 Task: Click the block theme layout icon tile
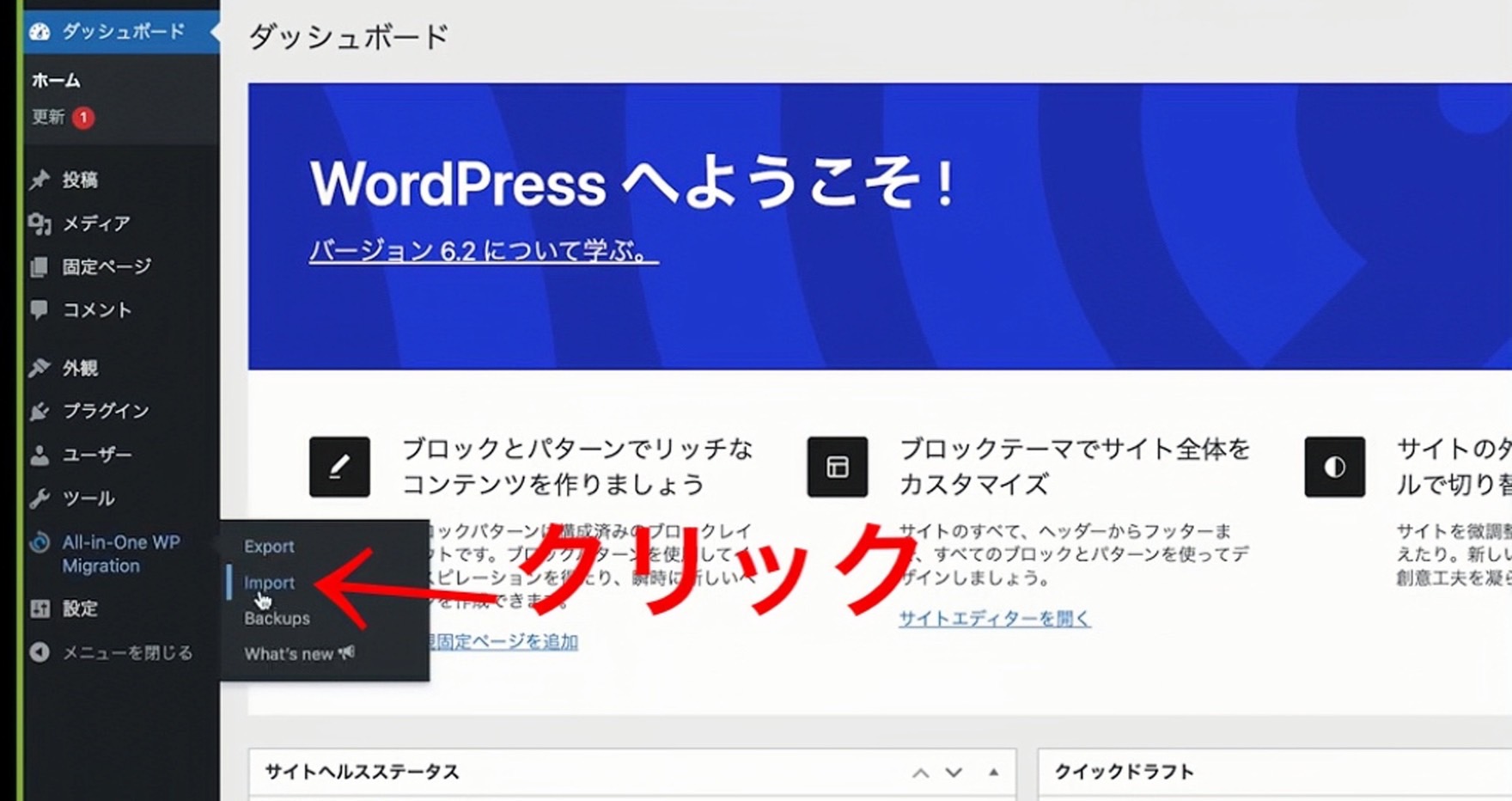click(x=837, y=467)
